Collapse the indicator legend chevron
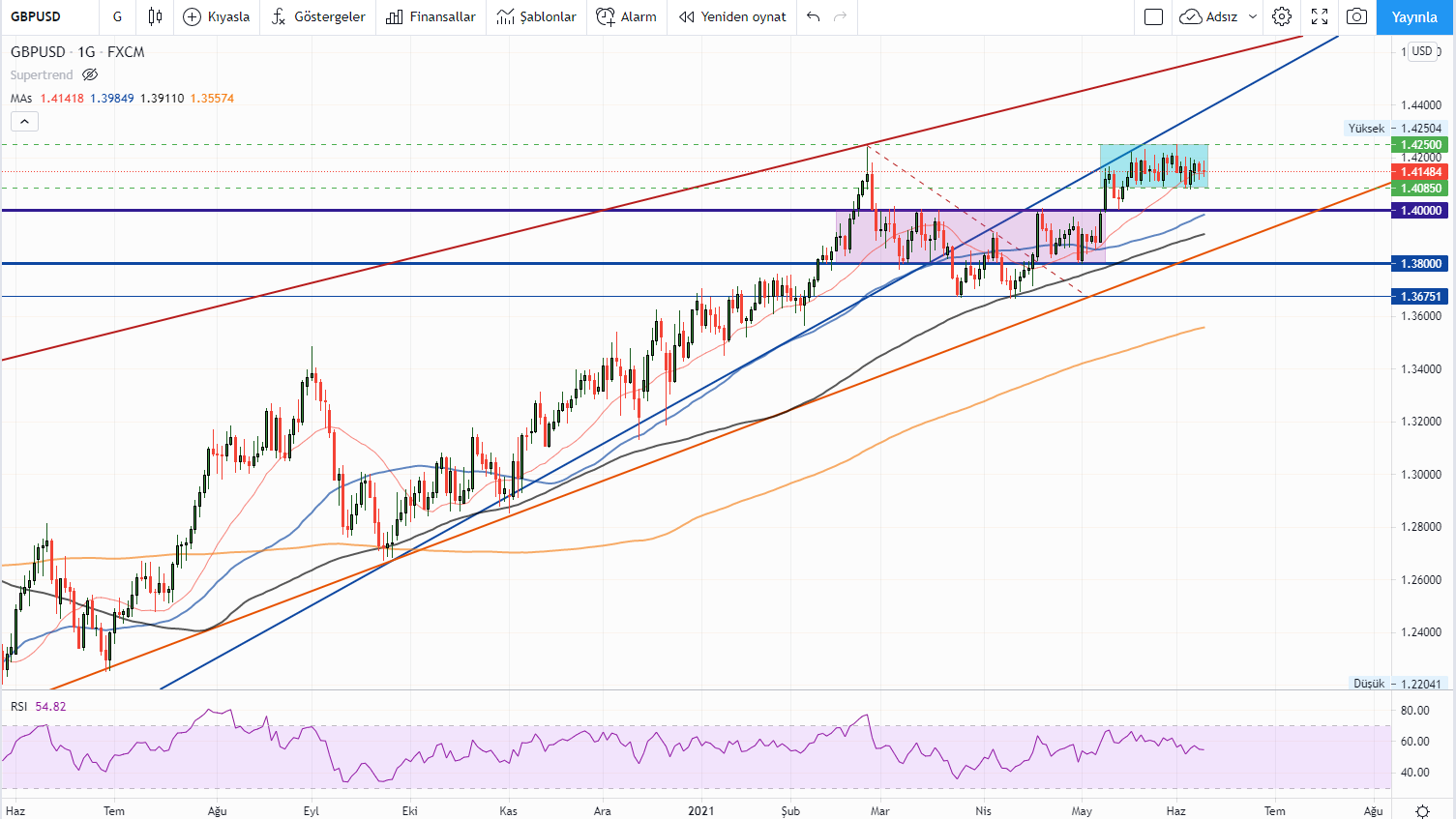 [x=24, y=121]
